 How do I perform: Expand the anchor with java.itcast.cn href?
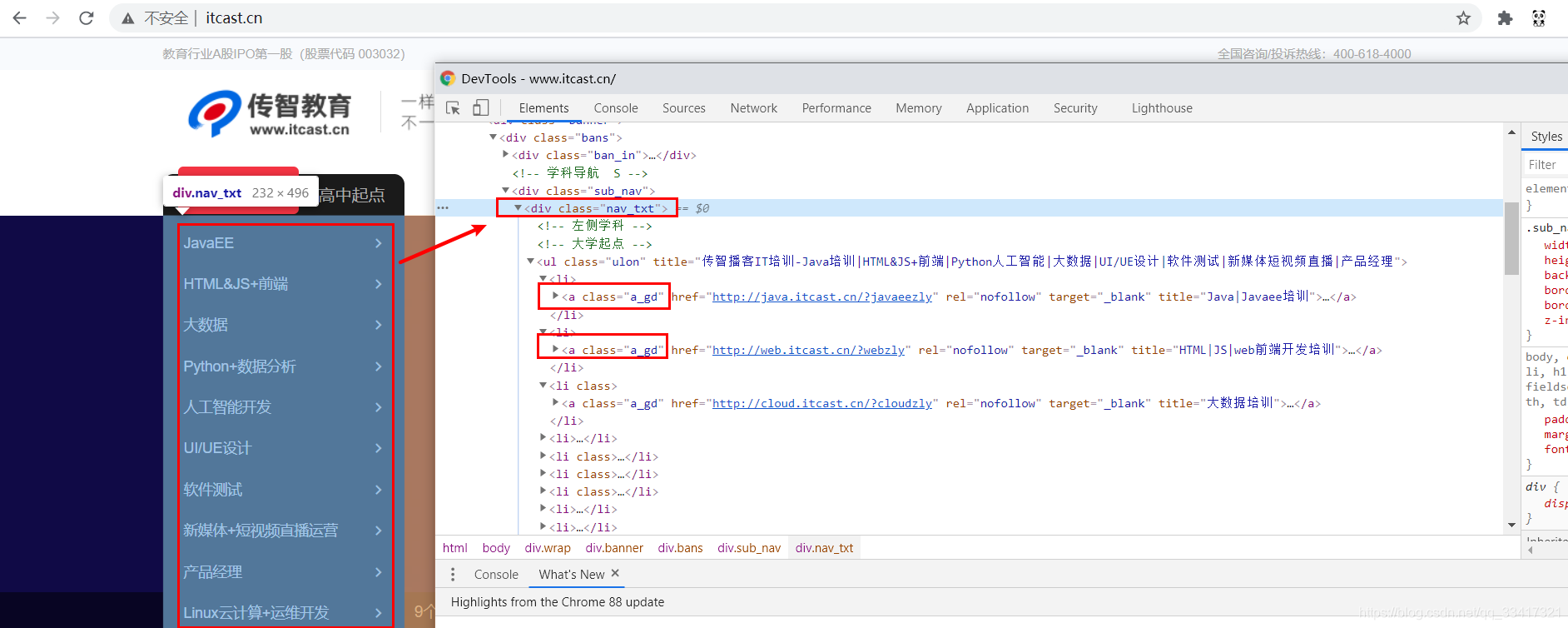coord(556,297)
